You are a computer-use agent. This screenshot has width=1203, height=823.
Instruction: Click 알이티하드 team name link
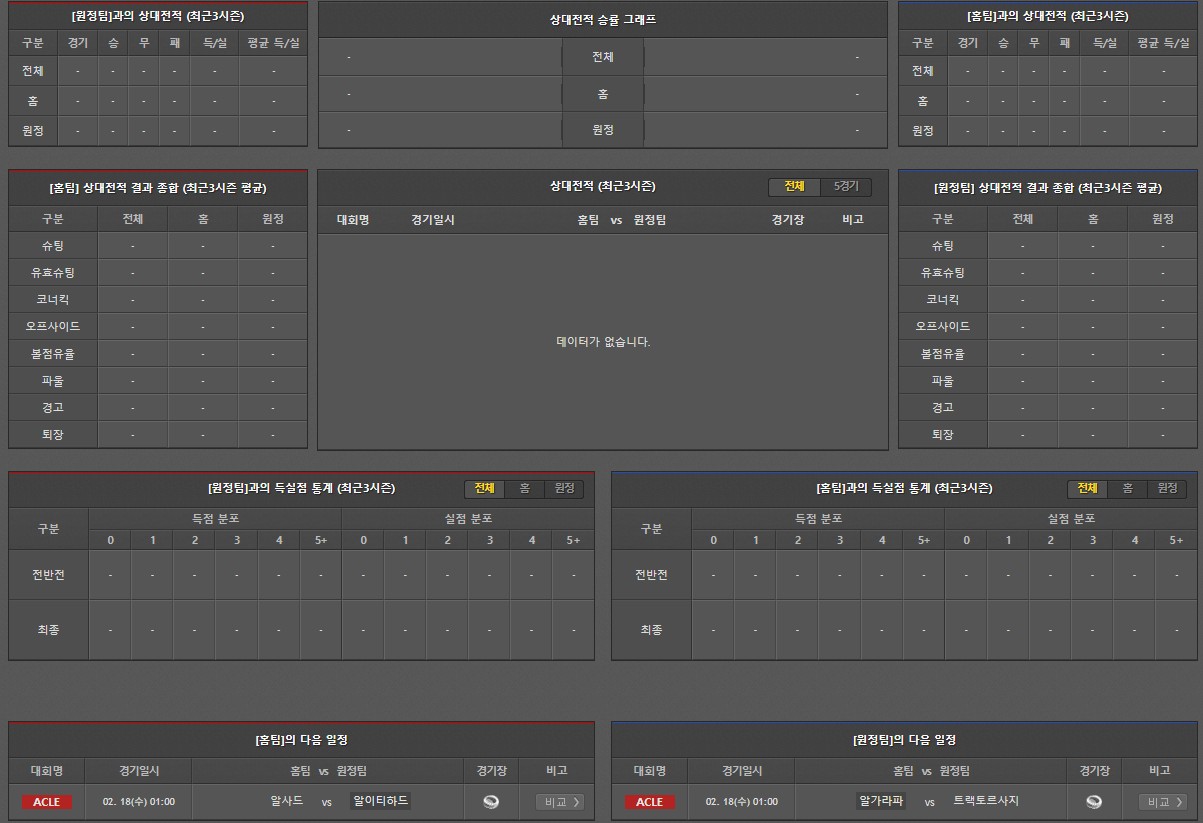[x=380, y=801]
